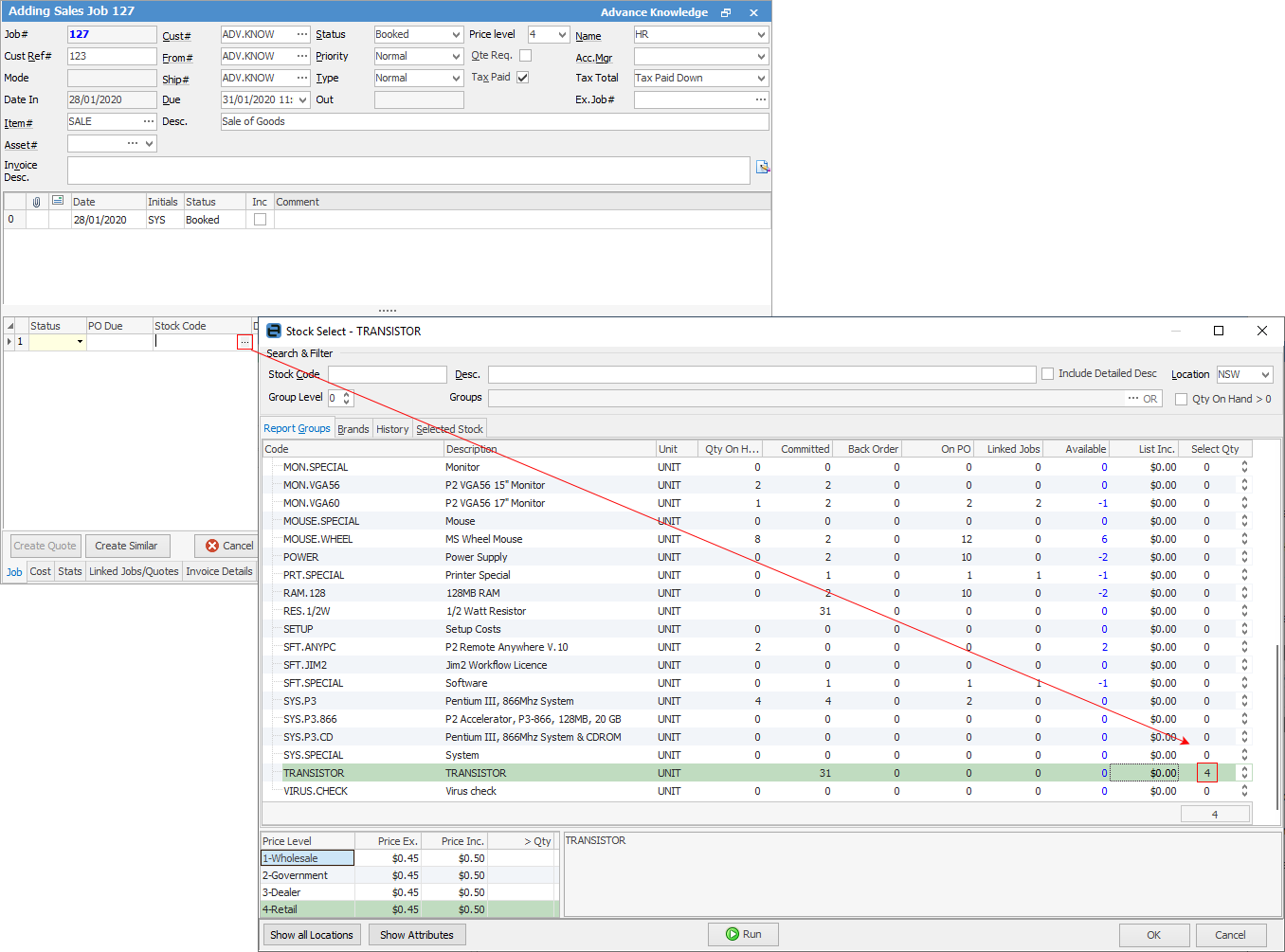Screen dimensions: 1285x952
Task: Click into the Stock Code search field
Action: (x=387, y=375)
